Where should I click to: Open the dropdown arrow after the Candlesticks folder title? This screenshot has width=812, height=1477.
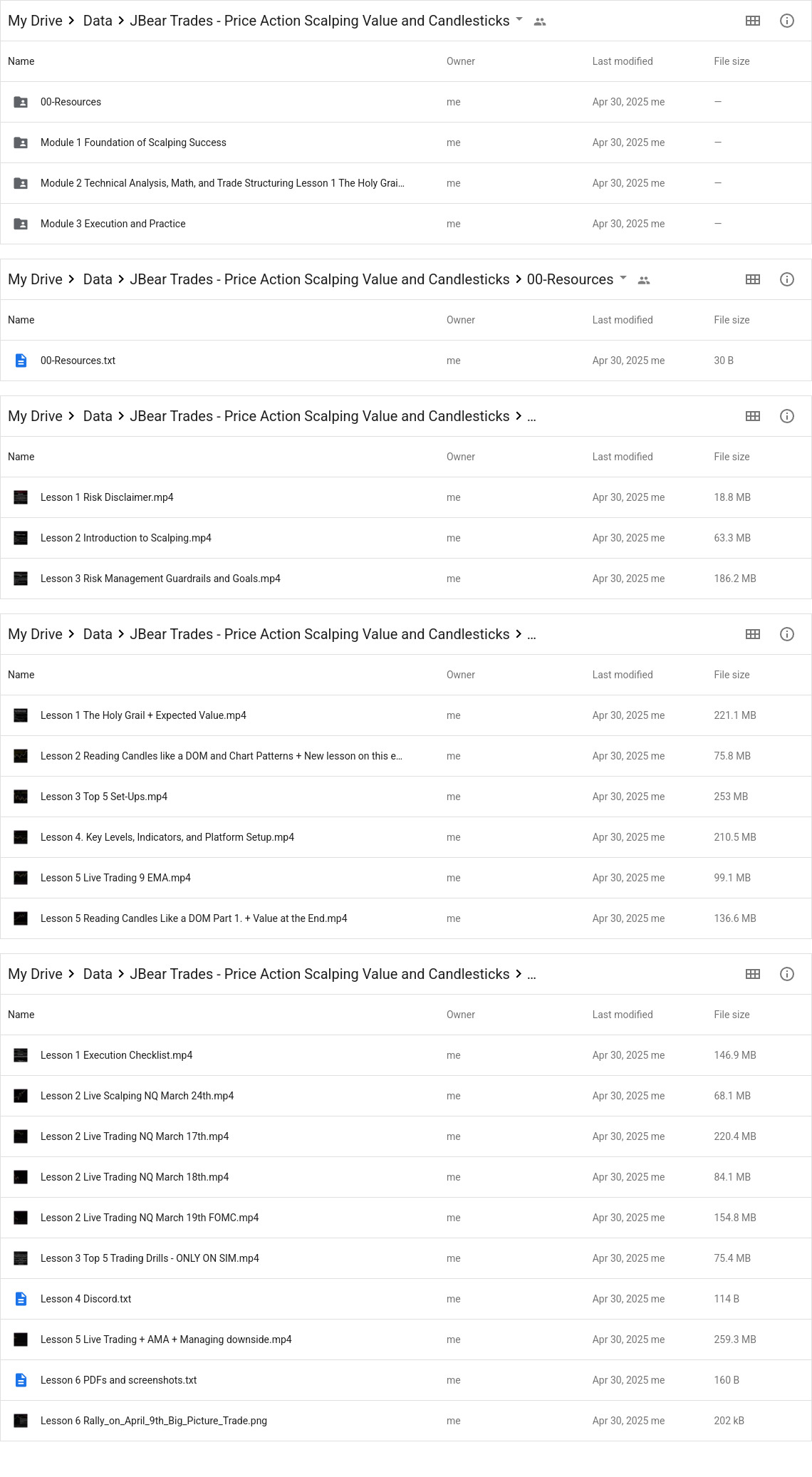[x=519, y=19]
